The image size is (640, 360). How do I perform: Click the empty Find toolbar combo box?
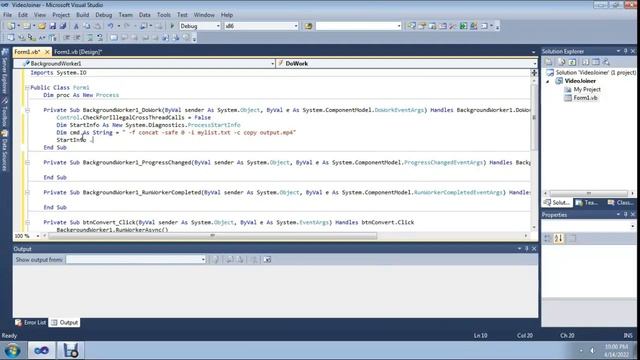click(x=358, y=26)
